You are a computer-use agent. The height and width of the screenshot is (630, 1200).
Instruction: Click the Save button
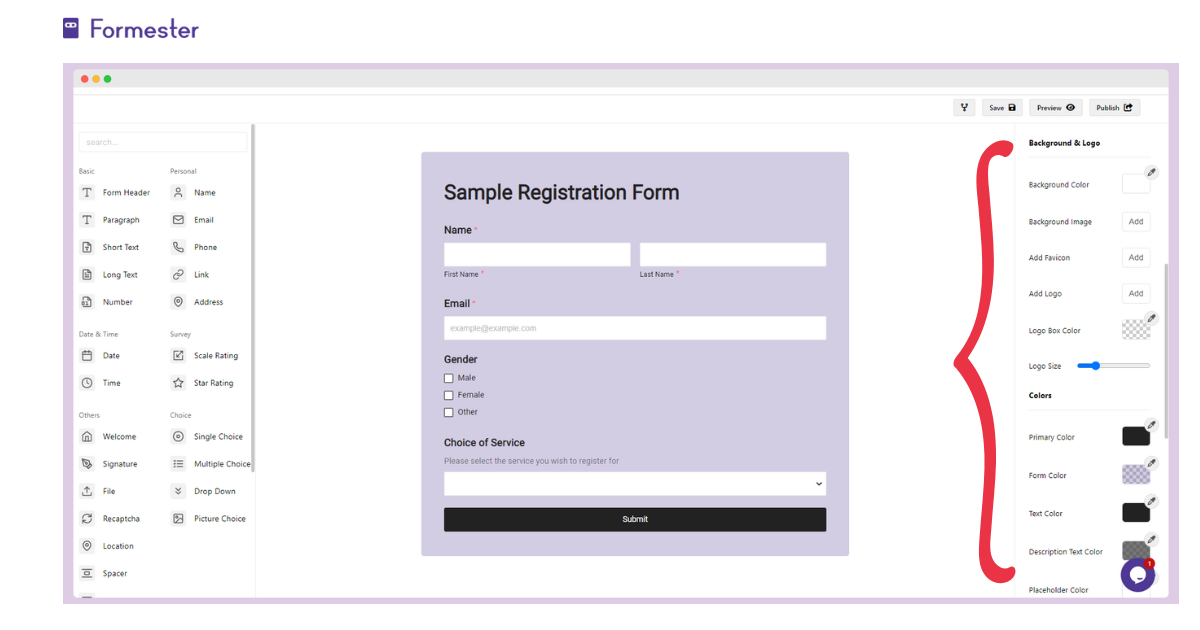[x=1002, y=108]
